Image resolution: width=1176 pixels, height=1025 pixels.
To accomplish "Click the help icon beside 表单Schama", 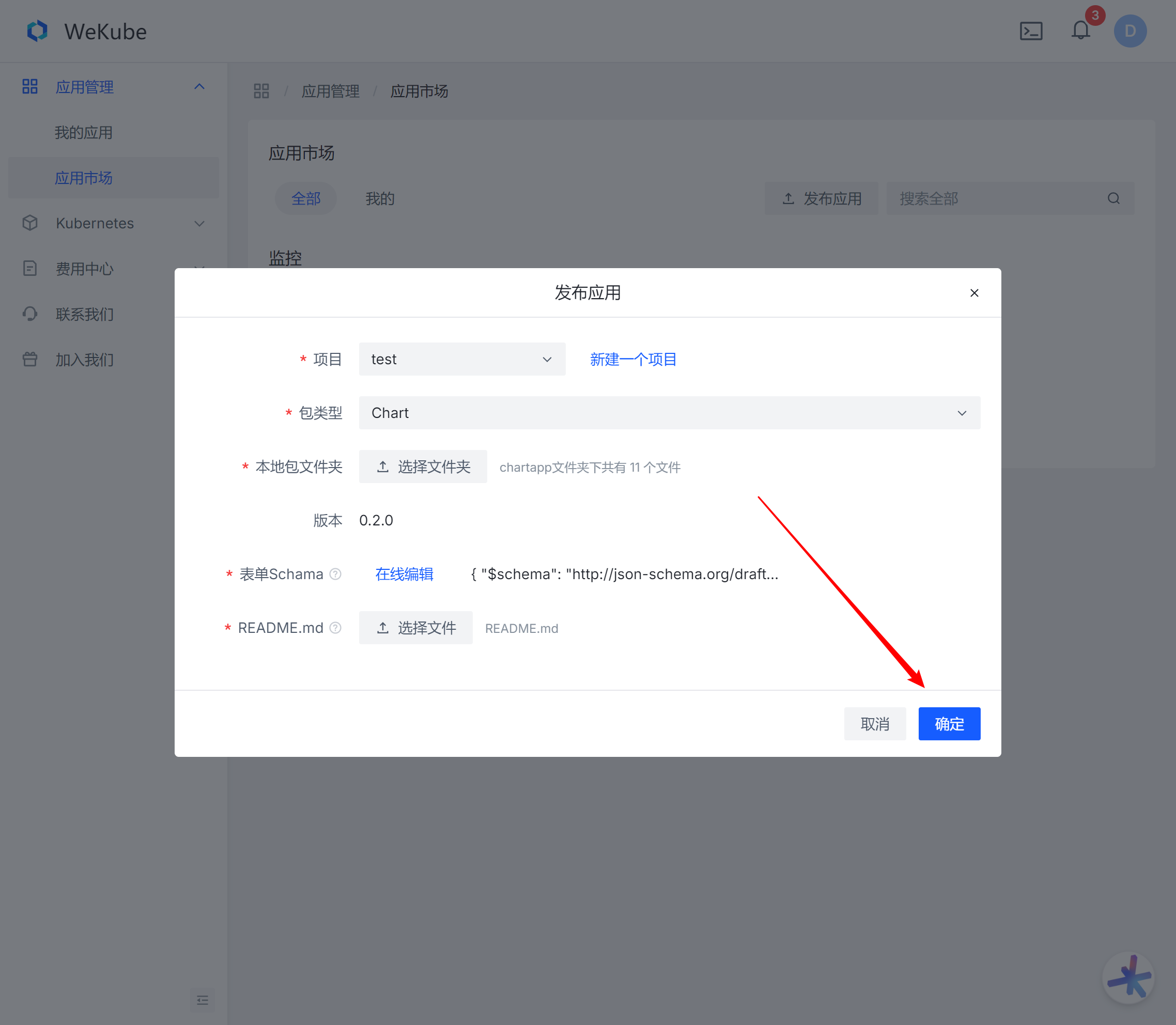I will tap(336, 573).
